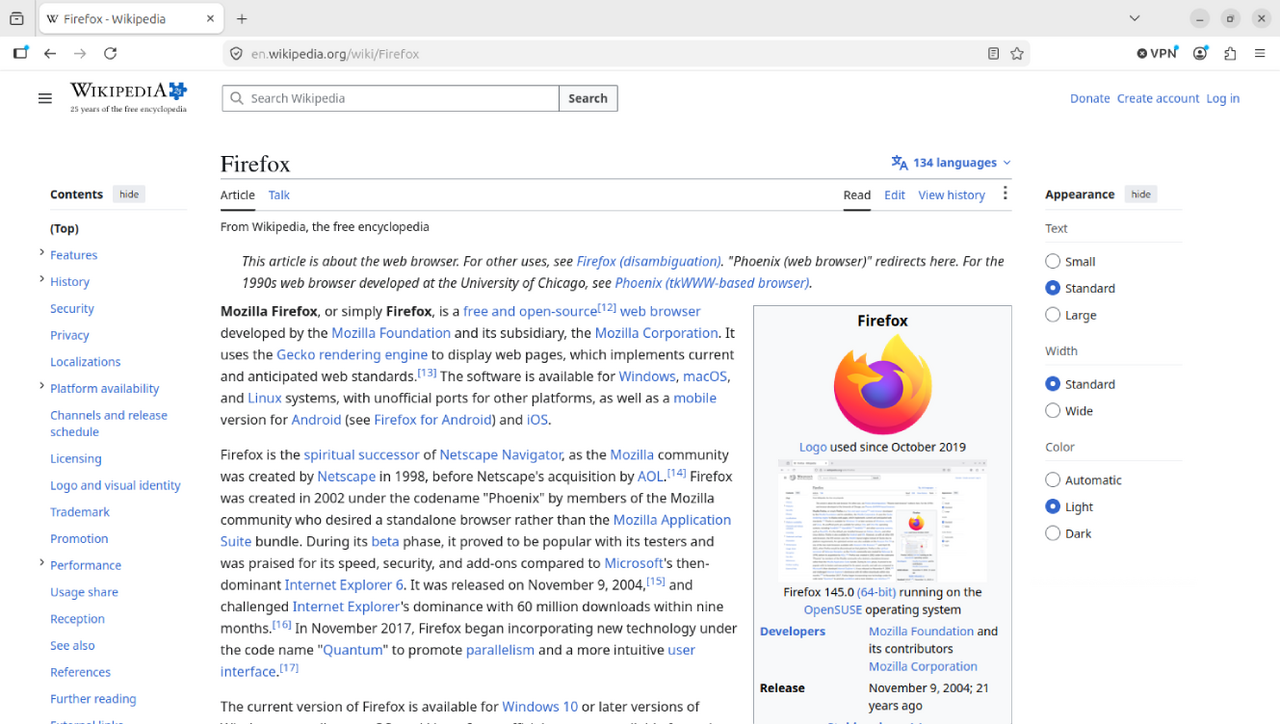
Task: Click the browser Forward arrow
Action: point(80,54)
